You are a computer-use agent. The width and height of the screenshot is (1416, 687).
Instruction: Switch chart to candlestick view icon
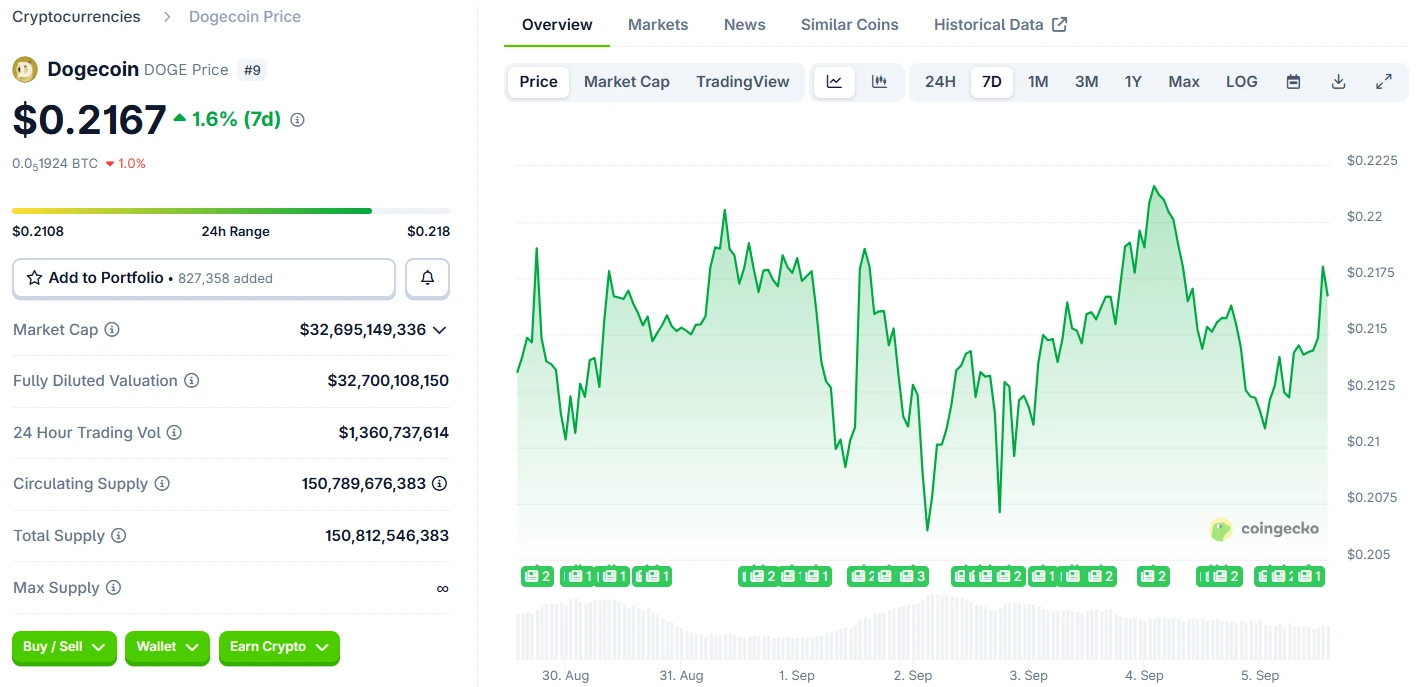[x=879, y=81]
